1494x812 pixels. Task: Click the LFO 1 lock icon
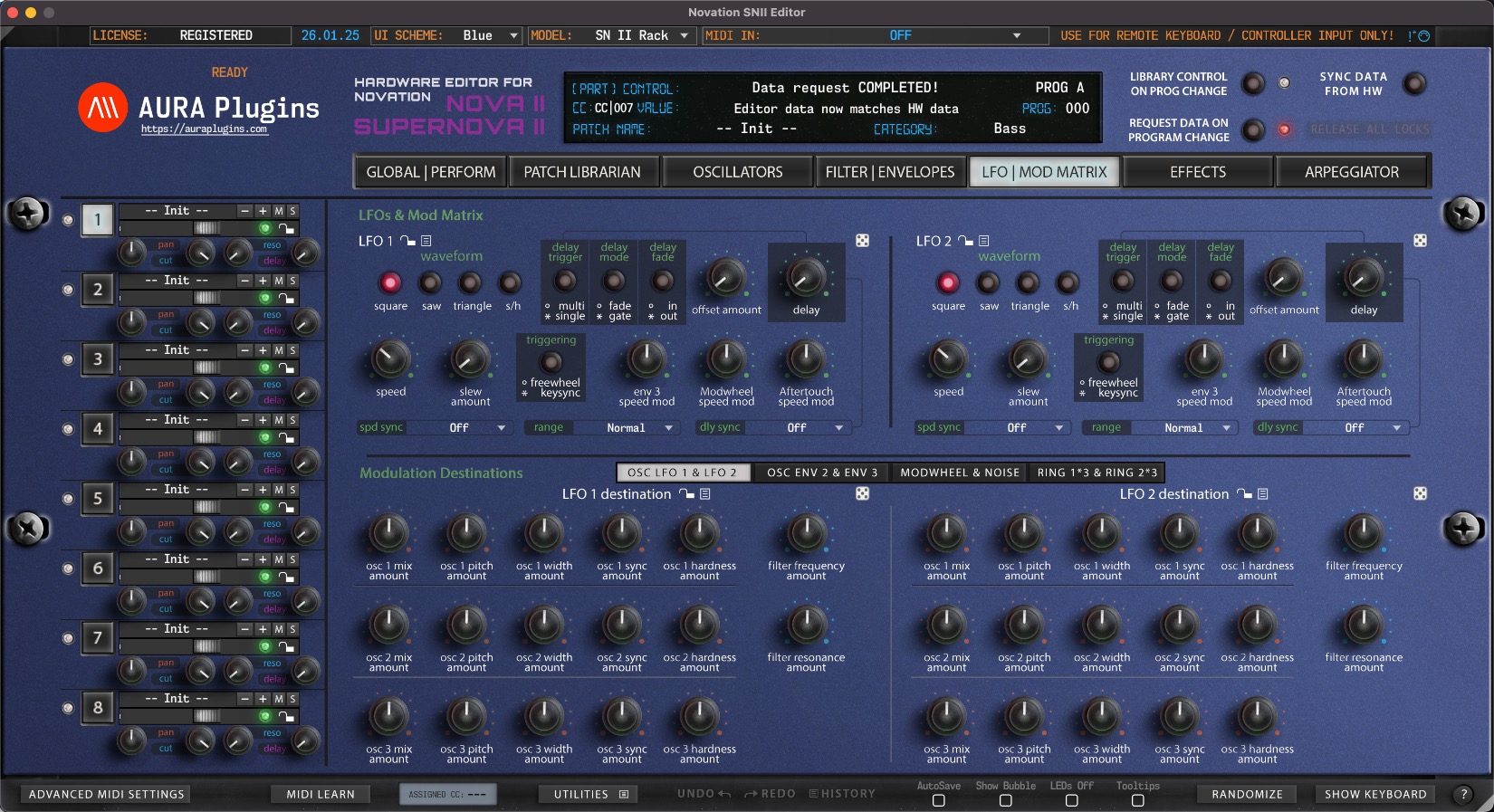(407, 241)
